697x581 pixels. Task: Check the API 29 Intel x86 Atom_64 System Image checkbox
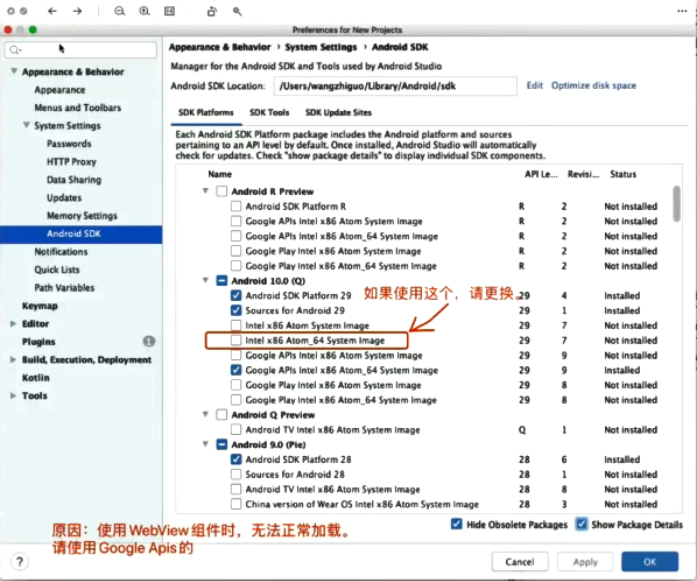[x=236, y=341]
